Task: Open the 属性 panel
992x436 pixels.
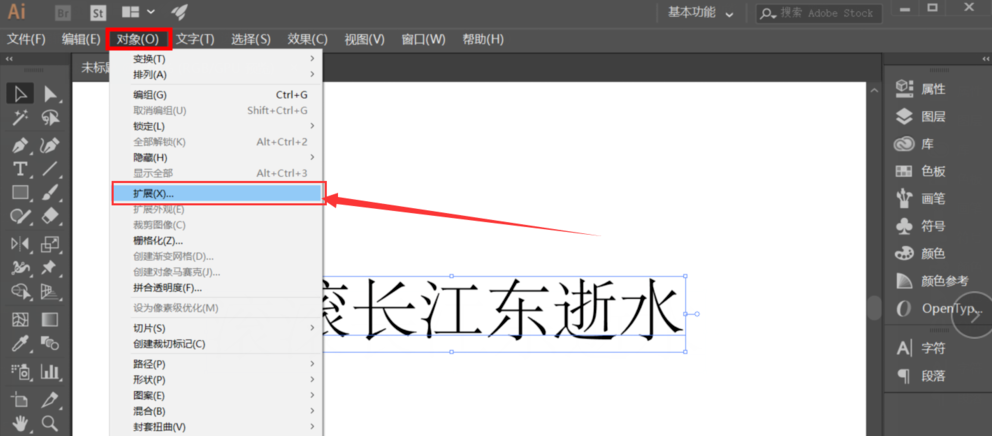Action: (x=922, y=89)
